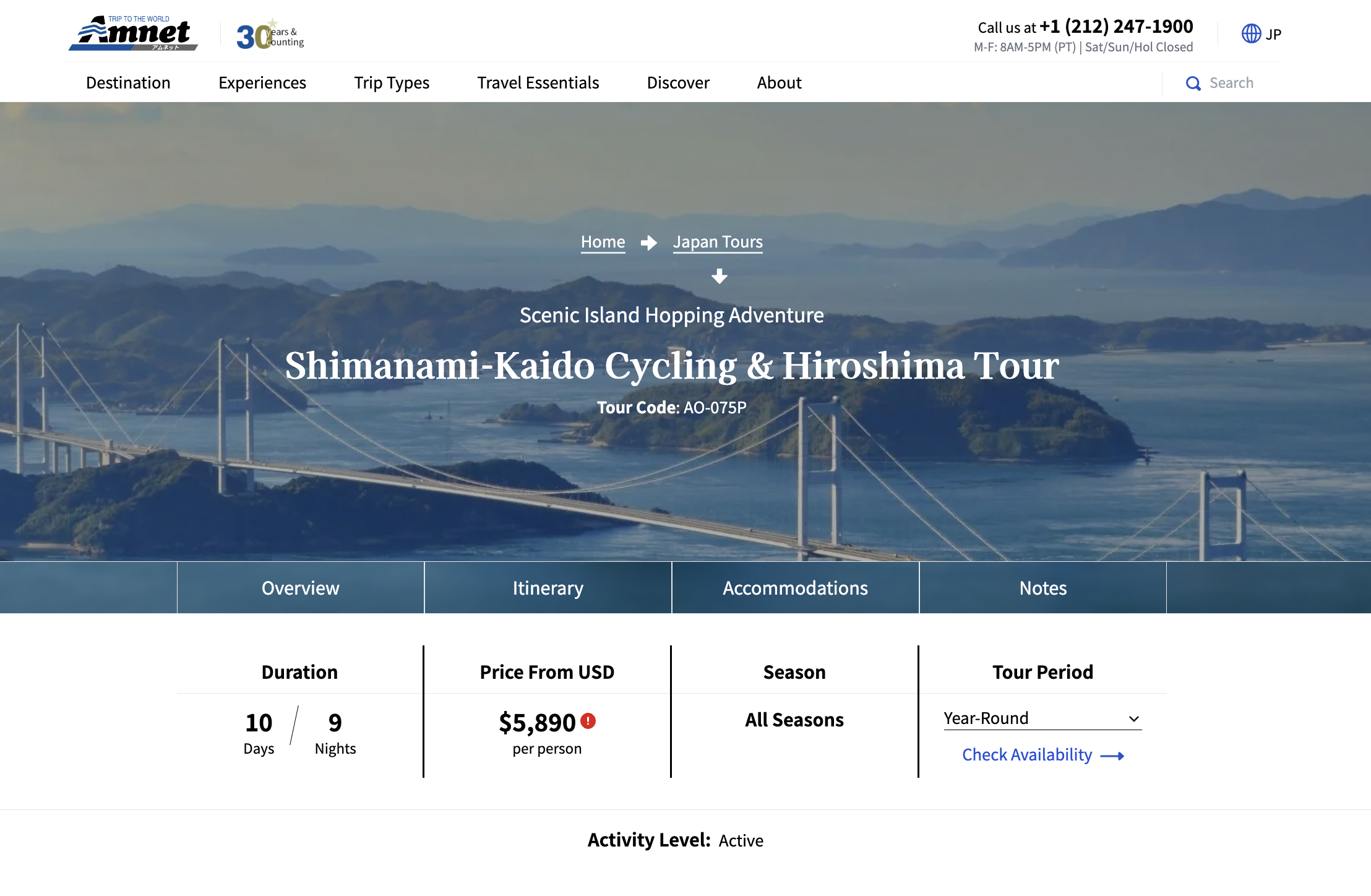Click the right arrow breadcrumb icon

[648, 243]
